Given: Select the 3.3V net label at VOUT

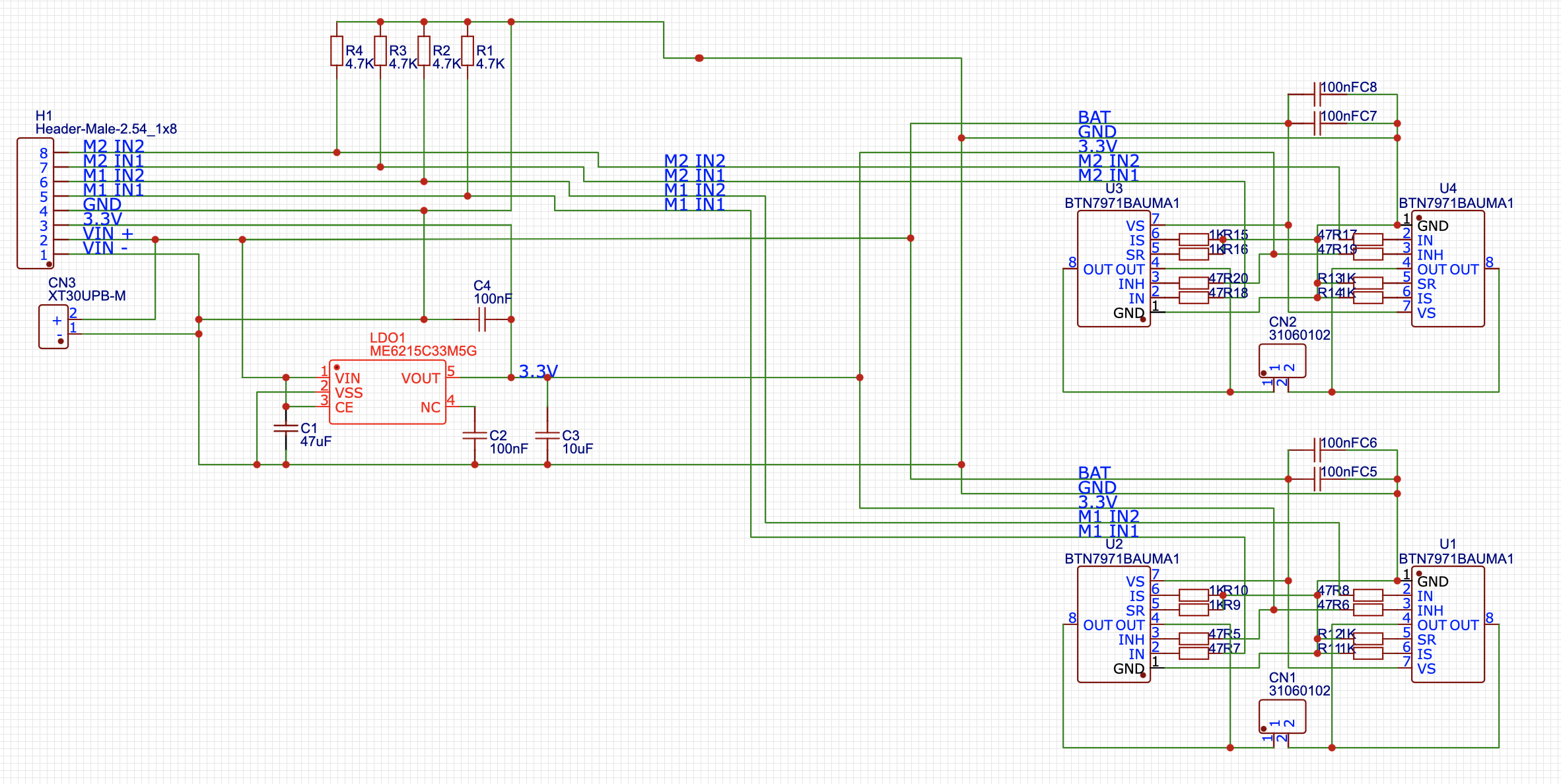Looking at the screenshot, I should click(538, 371).
